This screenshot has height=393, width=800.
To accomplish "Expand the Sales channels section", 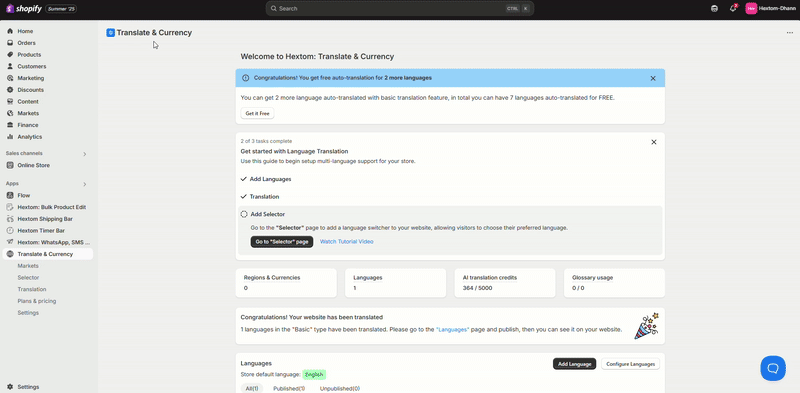I will pos(85,154).
